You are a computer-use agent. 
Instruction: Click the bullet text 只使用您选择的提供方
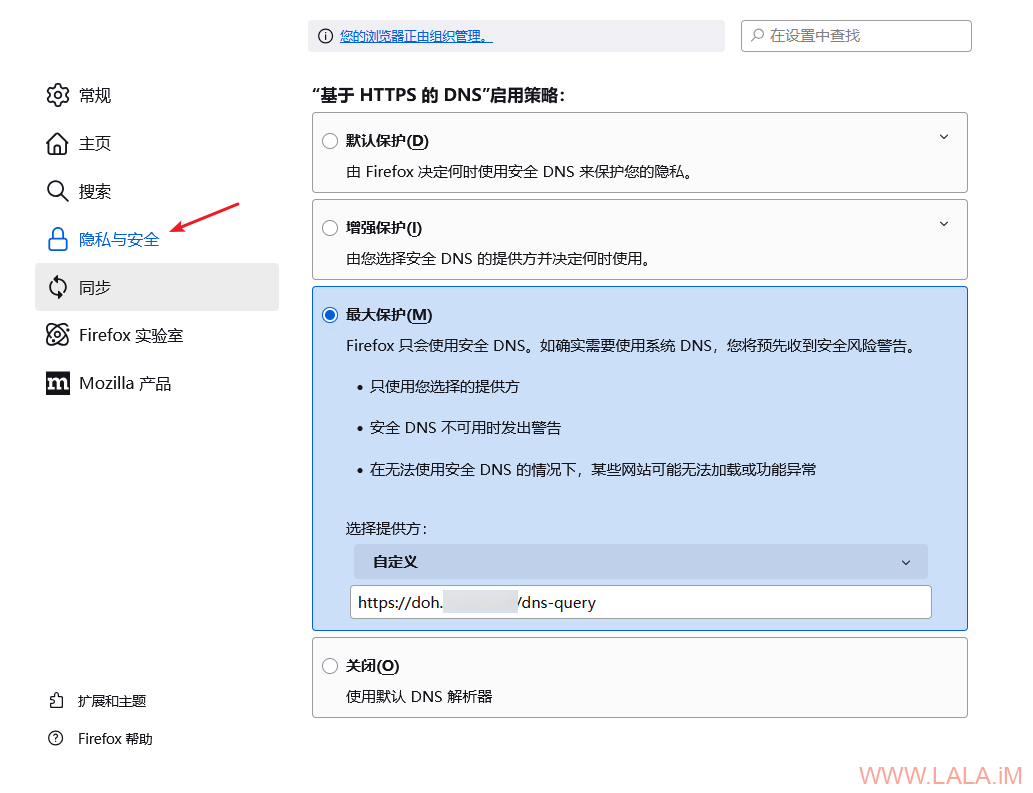pos(445,387)
